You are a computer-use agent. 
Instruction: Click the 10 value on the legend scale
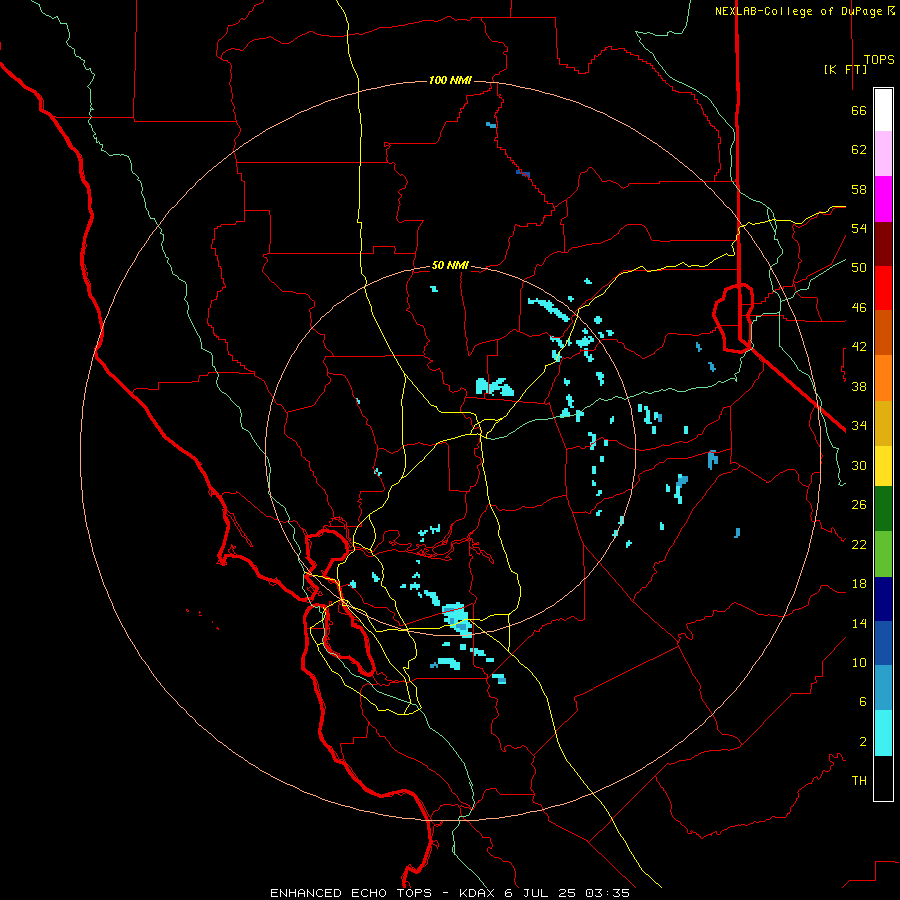pyautogui.click(x=859, y=662)
